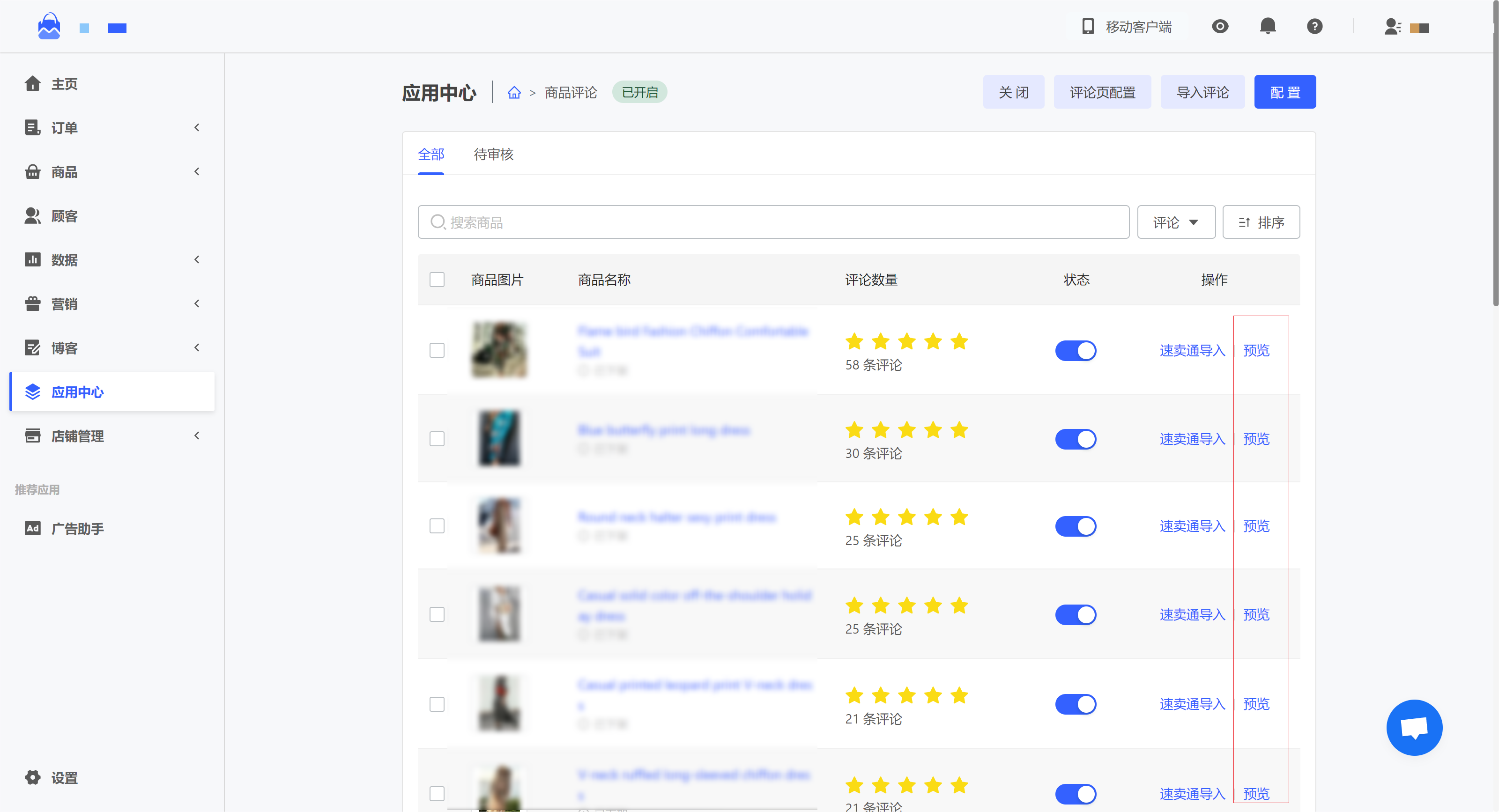Turn off the toggle for the 30 条评论 row
The height and width of the screenshot is (812, 1499).
[x=1076, y=439]
